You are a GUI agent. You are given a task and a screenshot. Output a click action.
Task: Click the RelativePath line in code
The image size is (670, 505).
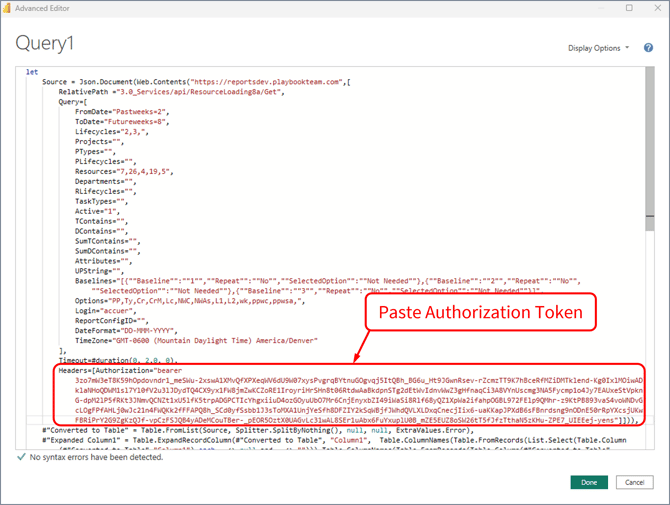(x=171, y=92)
